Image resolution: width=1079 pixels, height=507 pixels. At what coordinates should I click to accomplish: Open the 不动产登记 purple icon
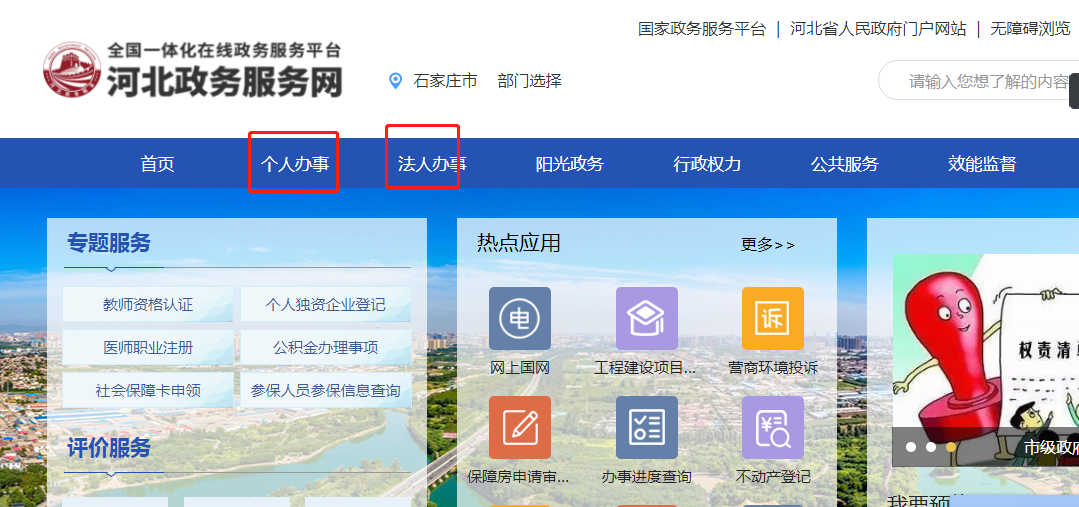click(772, 427)
